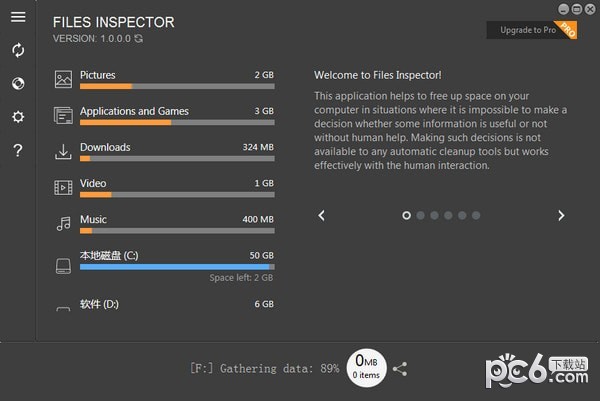The image size is (600, 401).
Task: Click the share icon in status bar
Action: pos(400,369)
